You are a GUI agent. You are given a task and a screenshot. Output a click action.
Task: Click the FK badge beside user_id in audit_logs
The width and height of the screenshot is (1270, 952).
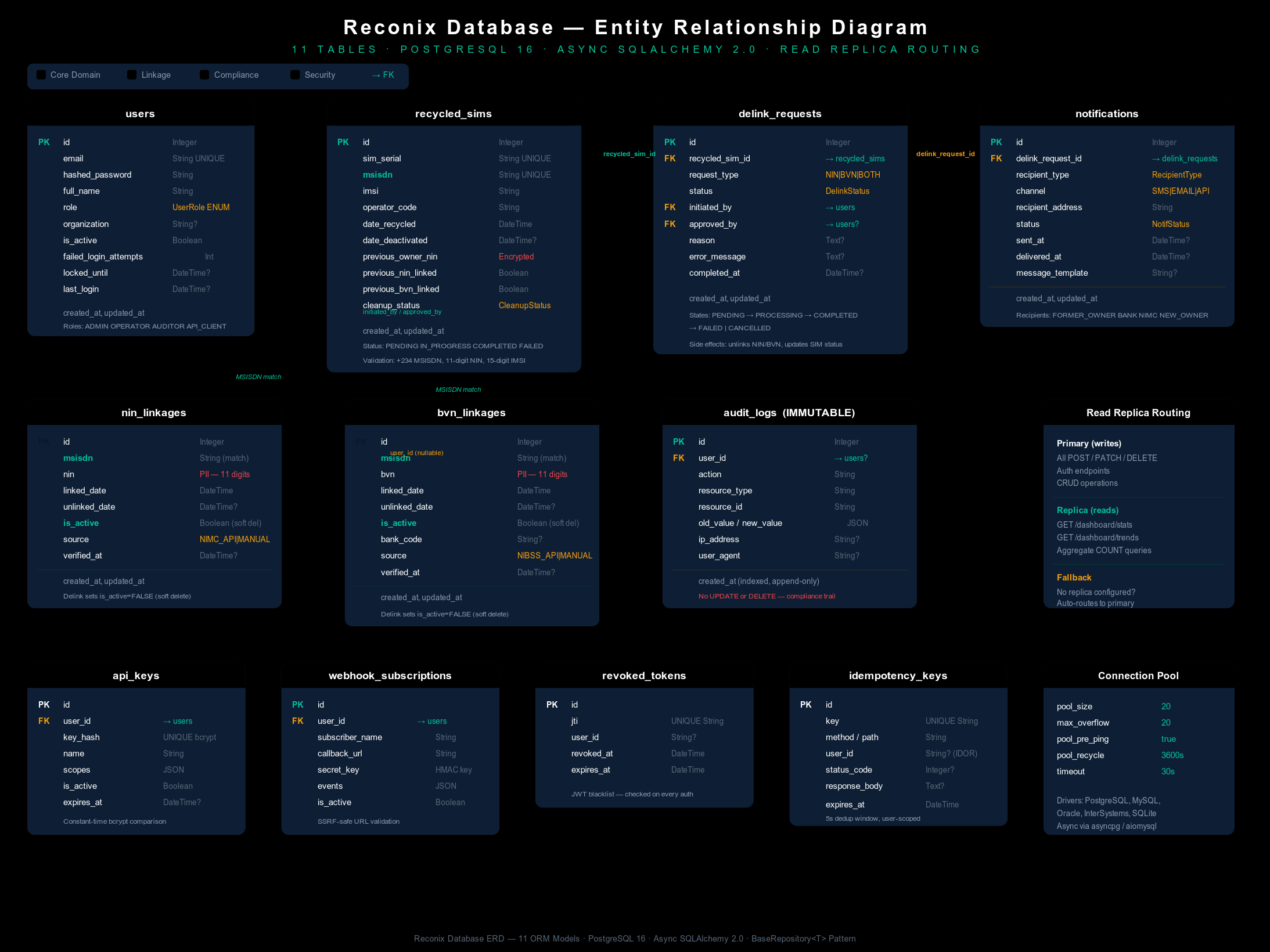coord(679,458)
